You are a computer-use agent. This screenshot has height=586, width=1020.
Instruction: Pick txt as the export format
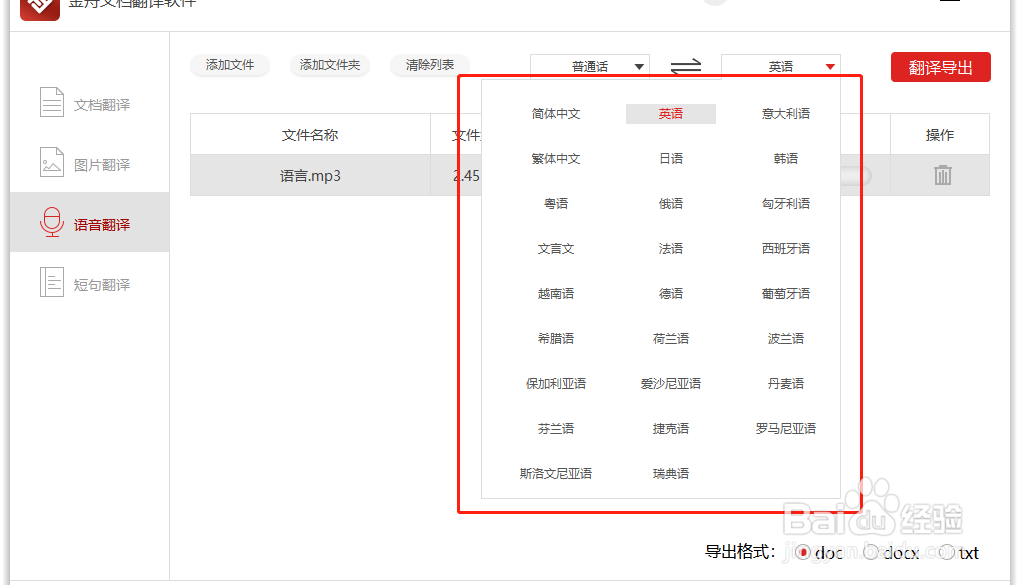(x=946, y=552)
